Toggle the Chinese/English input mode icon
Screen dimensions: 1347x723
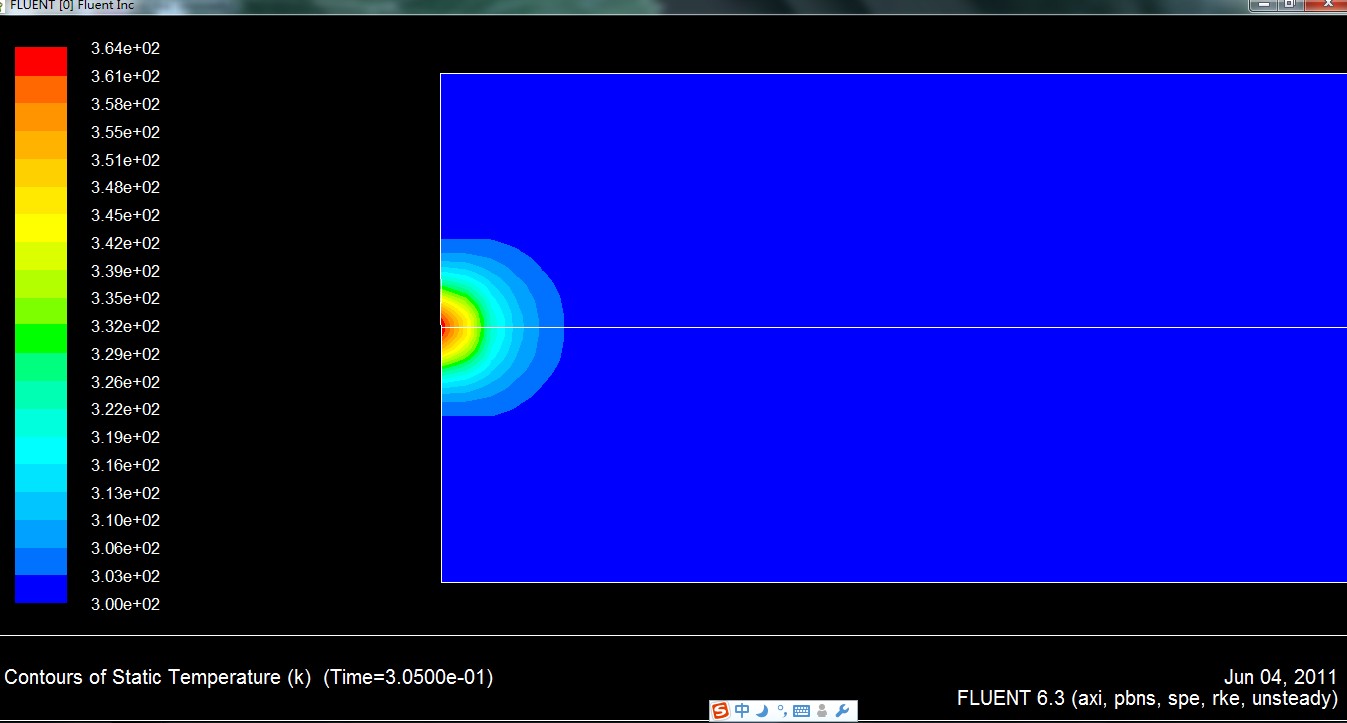click(x=742, y=711)
